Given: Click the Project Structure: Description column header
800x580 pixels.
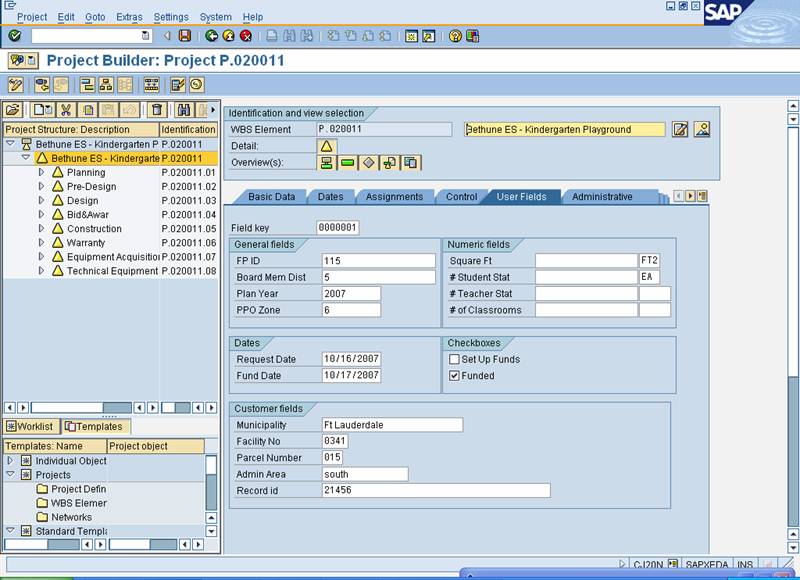Looking at the screenshot, I should [x=81, y=130].
